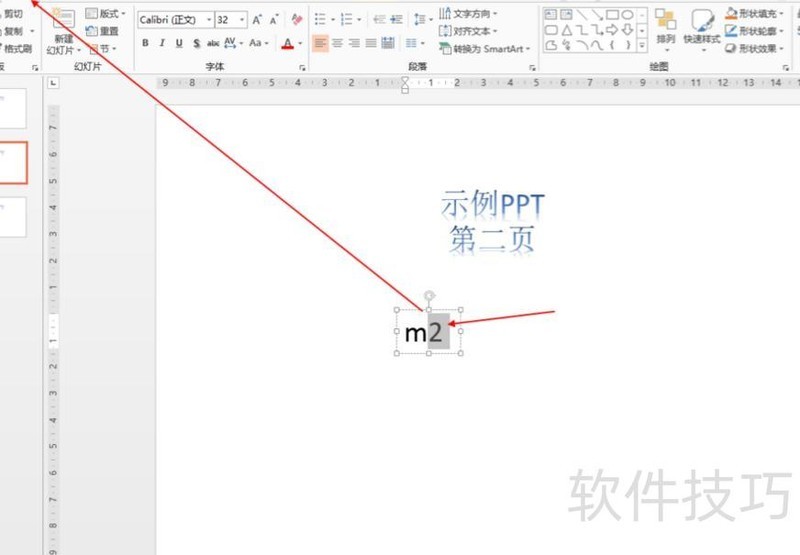Justify the paragraph text

pos(371,43)
